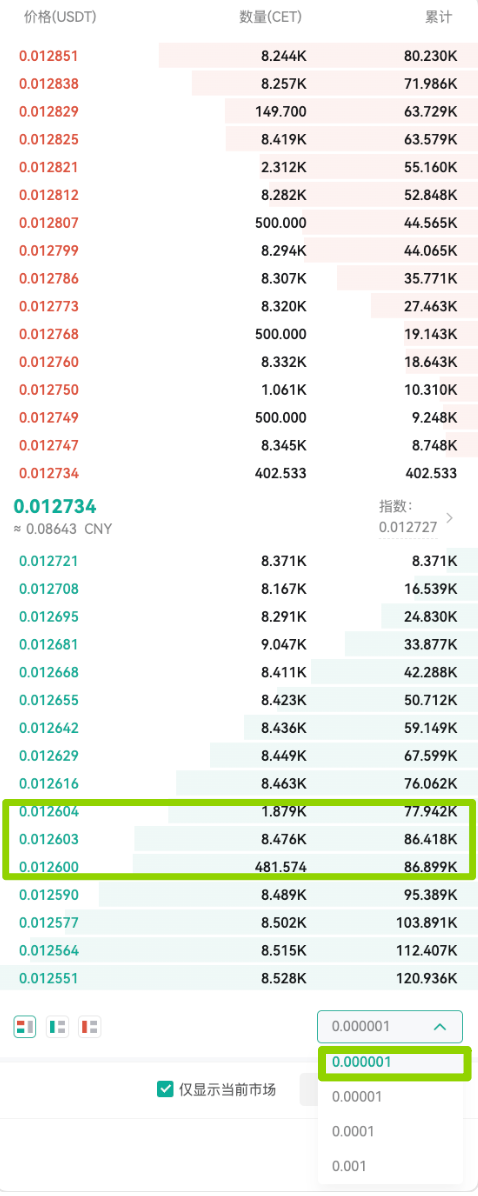Click index value 0.012727
The image size is (478, 1196).
click(x=408, y=527)
